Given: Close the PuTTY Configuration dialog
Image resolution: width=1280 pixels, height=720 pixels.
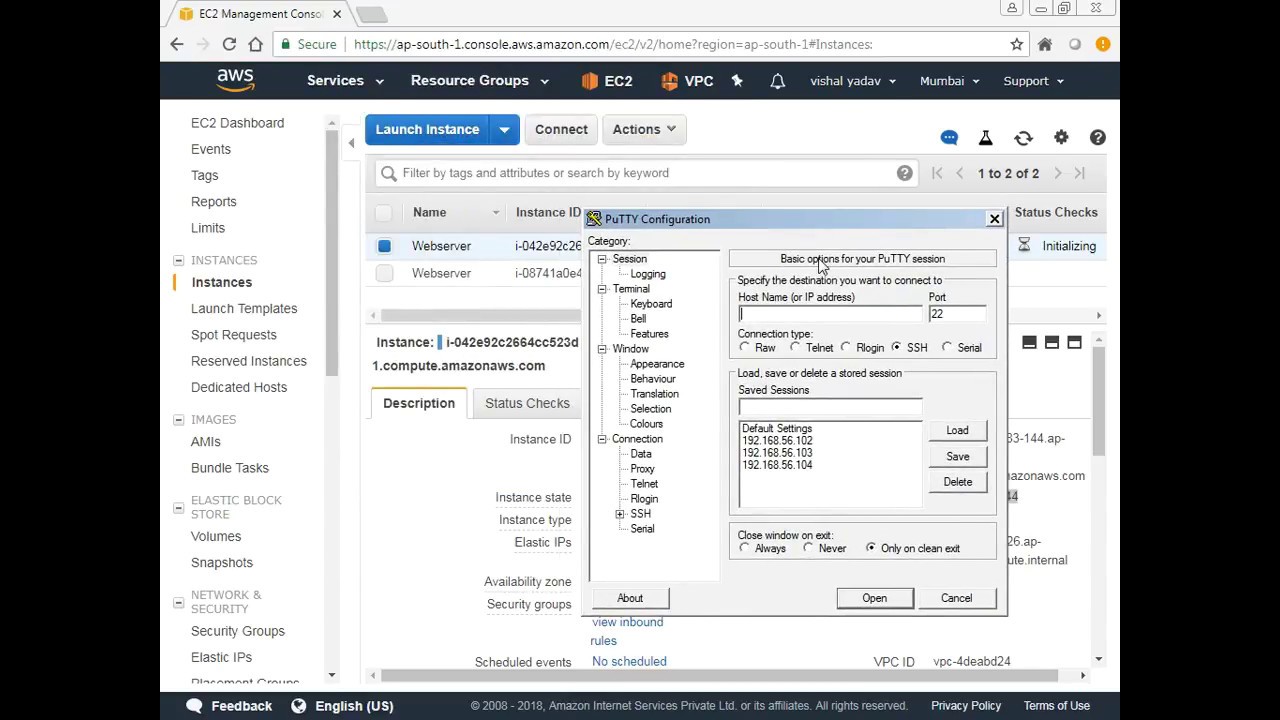Looking at the screenshot, I should click(994, 219).
